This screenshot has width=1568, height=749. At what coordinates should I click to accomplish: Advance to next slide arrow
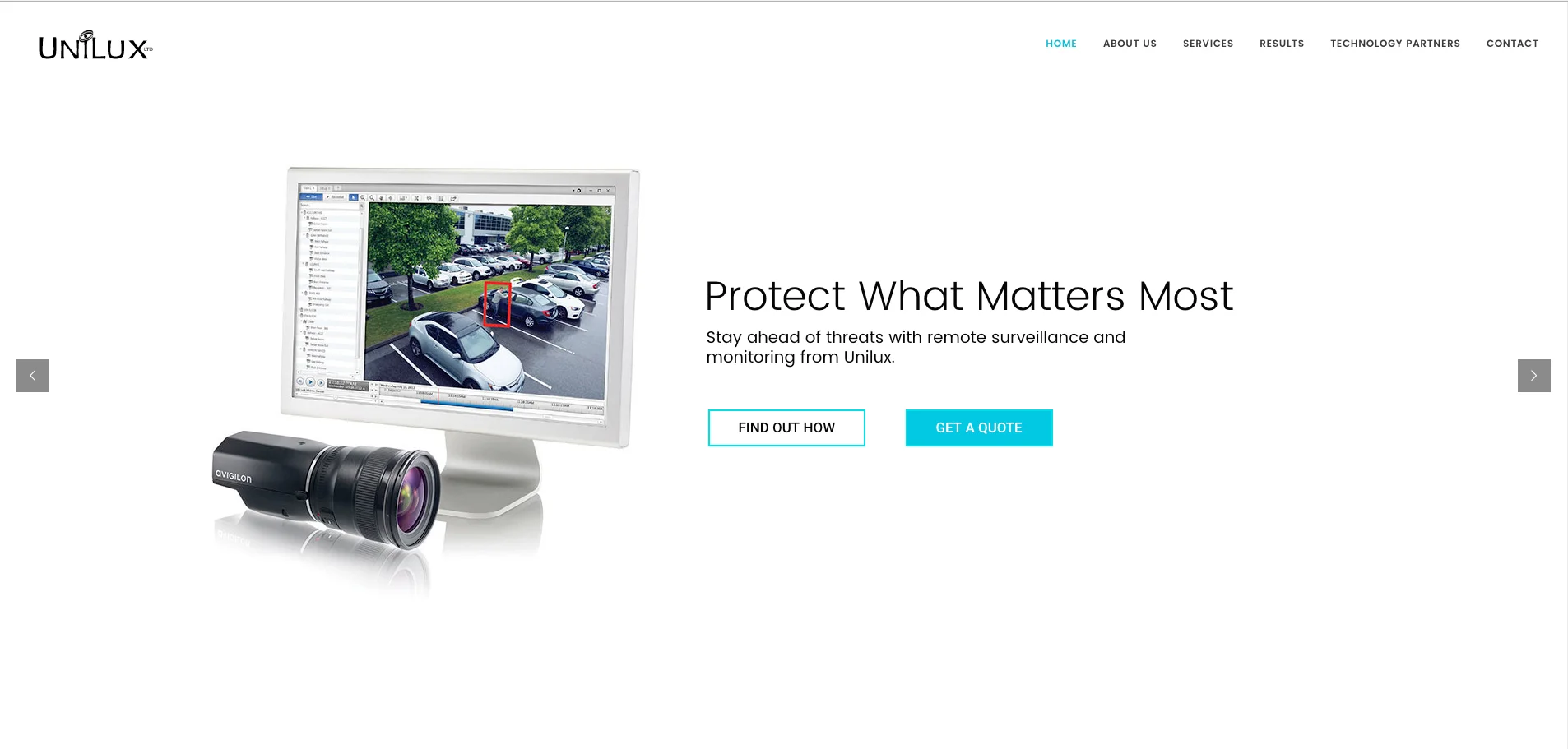coord(1533,376)
